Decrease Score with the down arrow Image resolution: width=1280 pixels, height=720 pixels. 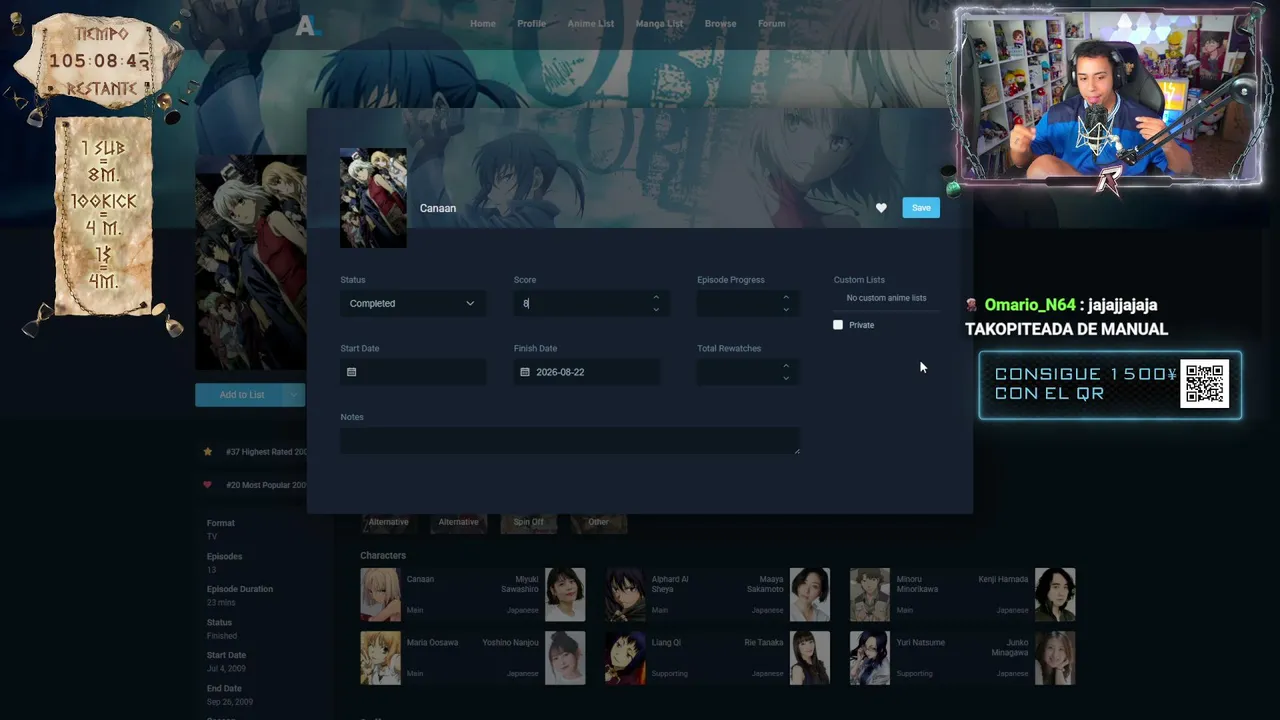(656, 309)
